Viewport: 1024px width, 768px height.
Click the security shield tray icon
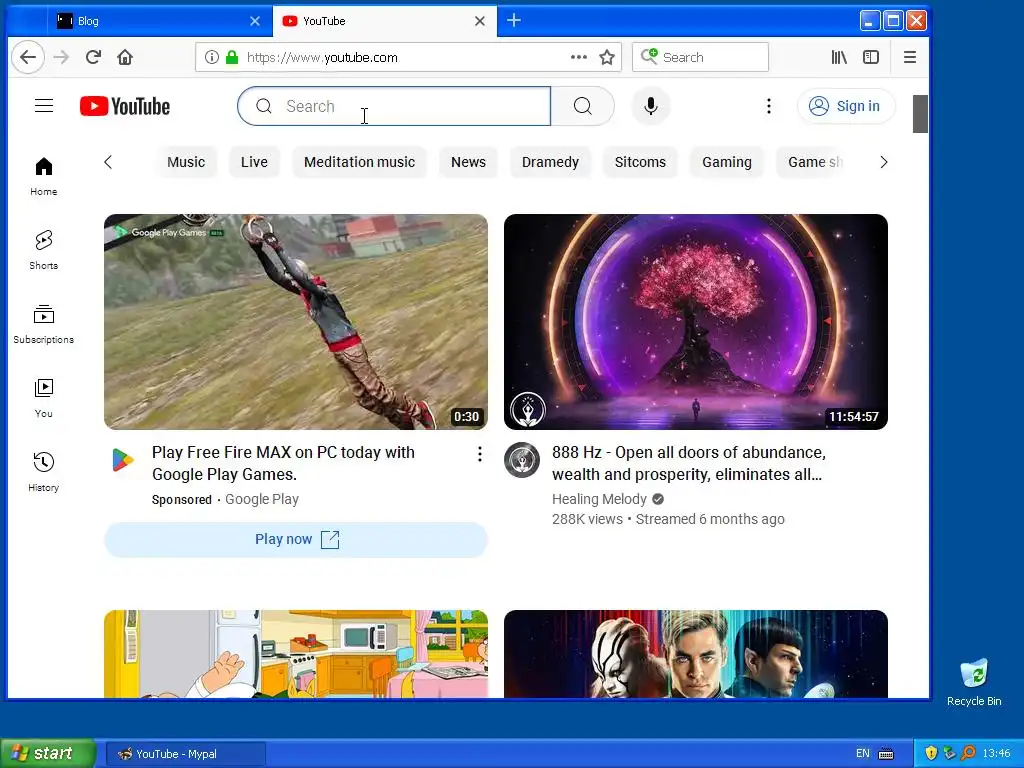pyautogui.click(x=931, y=754)
